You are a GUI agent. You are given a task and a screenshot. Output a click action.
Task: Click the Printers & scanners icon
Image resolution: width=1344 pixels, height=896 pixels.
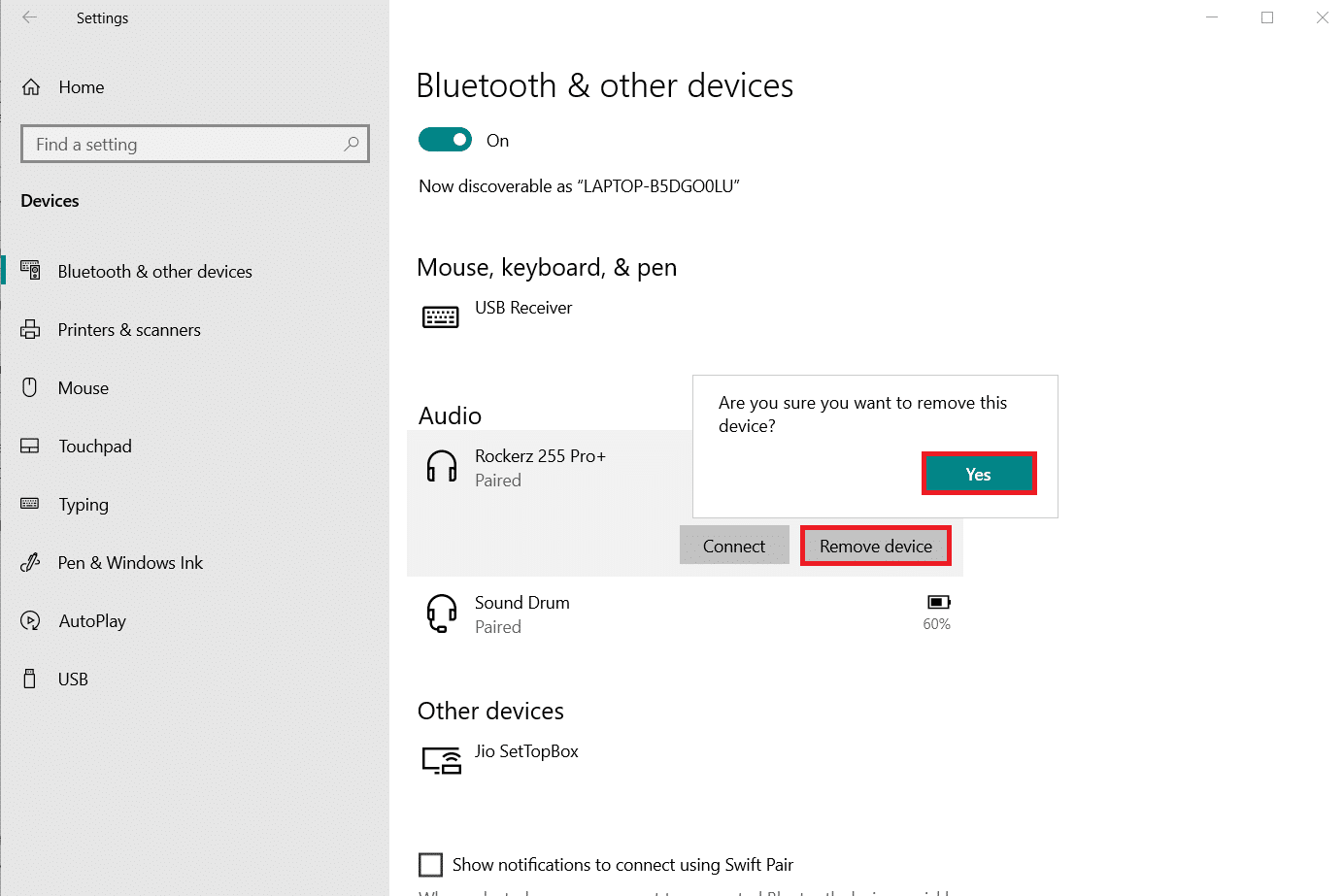click(30, 329)
